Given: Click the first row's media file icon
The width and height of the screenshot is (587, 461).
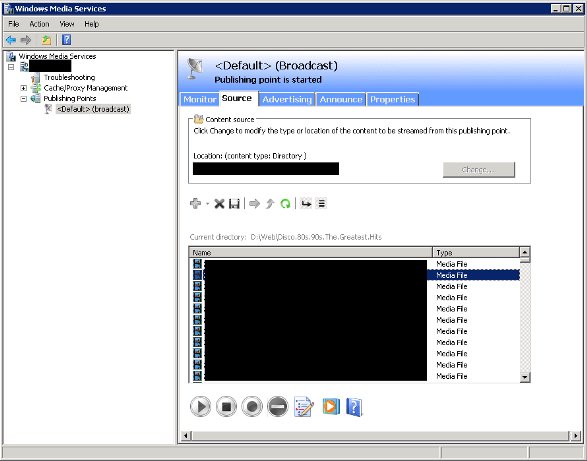Looking at the screenshot, I should pos(197,264).
